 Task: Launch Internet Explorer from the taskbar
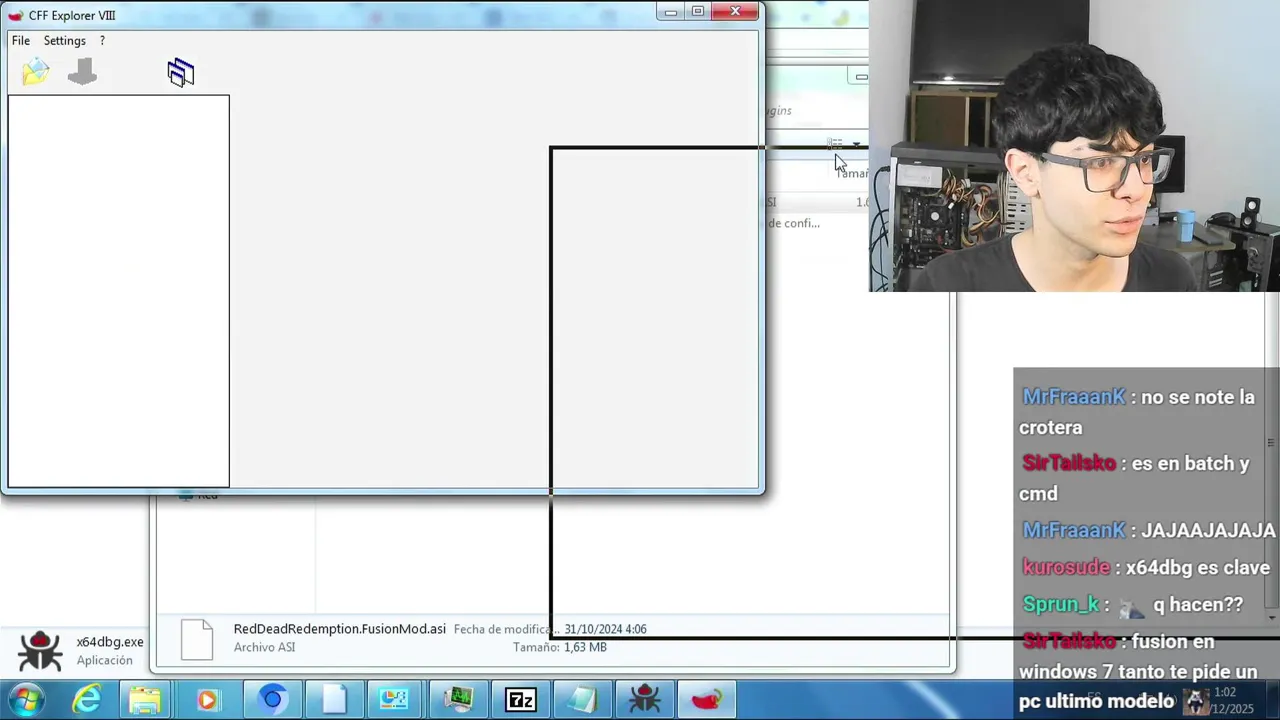point(87,700)
